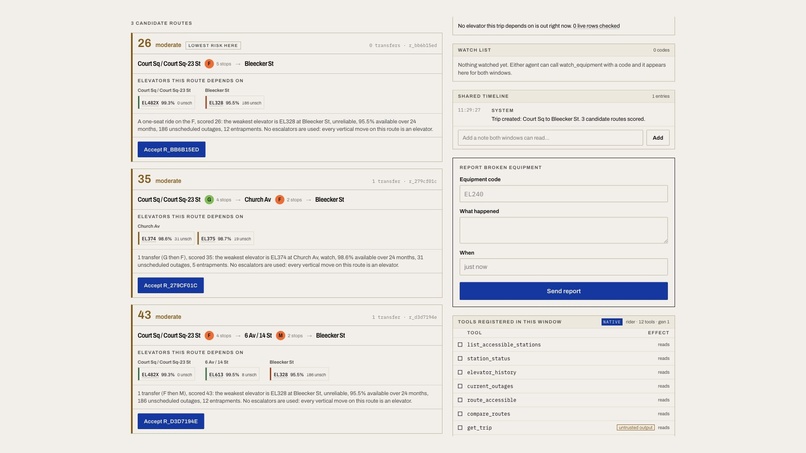806x453 pixels.
Task: Click the EL374 elevator chip at Church Av
Action: (x=167, y=239)
